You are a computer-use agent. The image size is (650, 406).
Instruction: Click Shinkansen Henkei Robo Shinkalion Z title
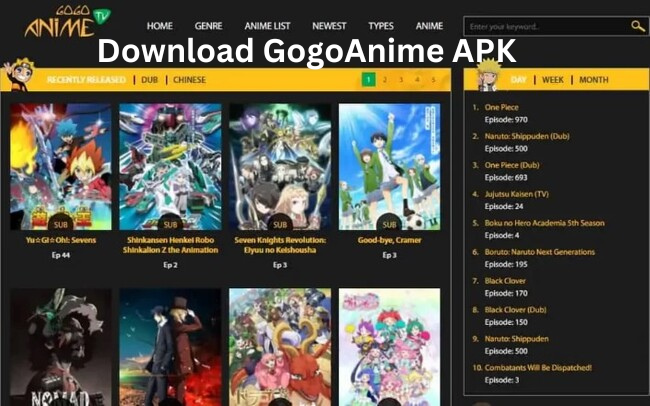(x=170, y=245)
